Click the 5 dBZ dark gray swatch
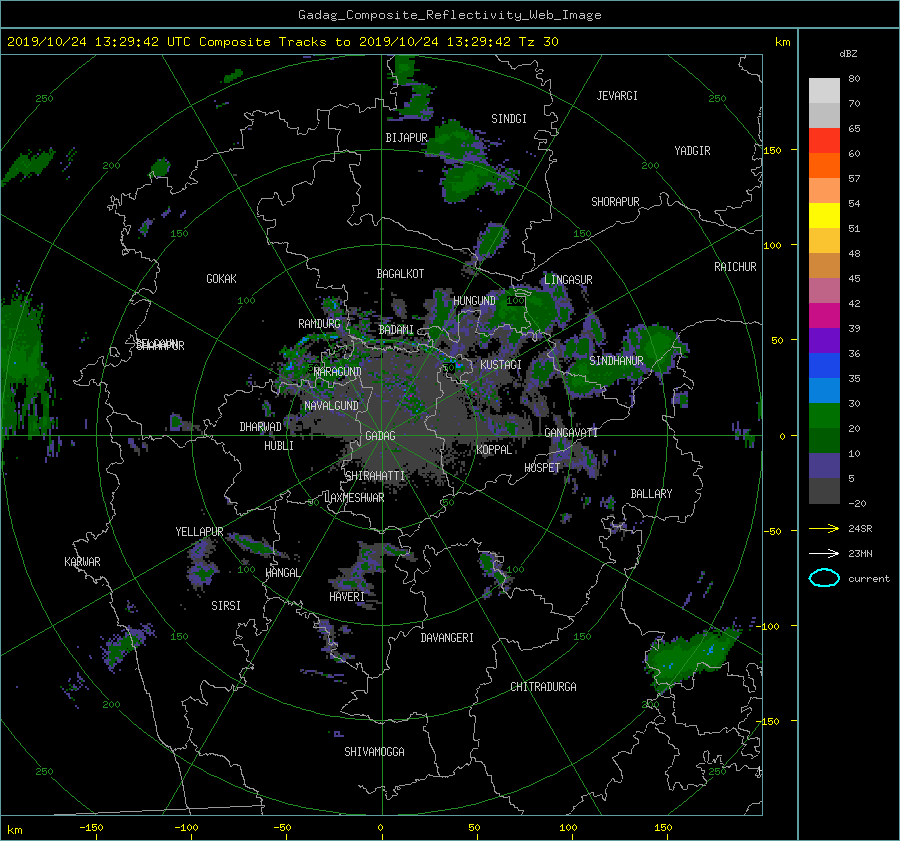The width and height of the screenshot is (900, 841). click(x=824, y=491)
